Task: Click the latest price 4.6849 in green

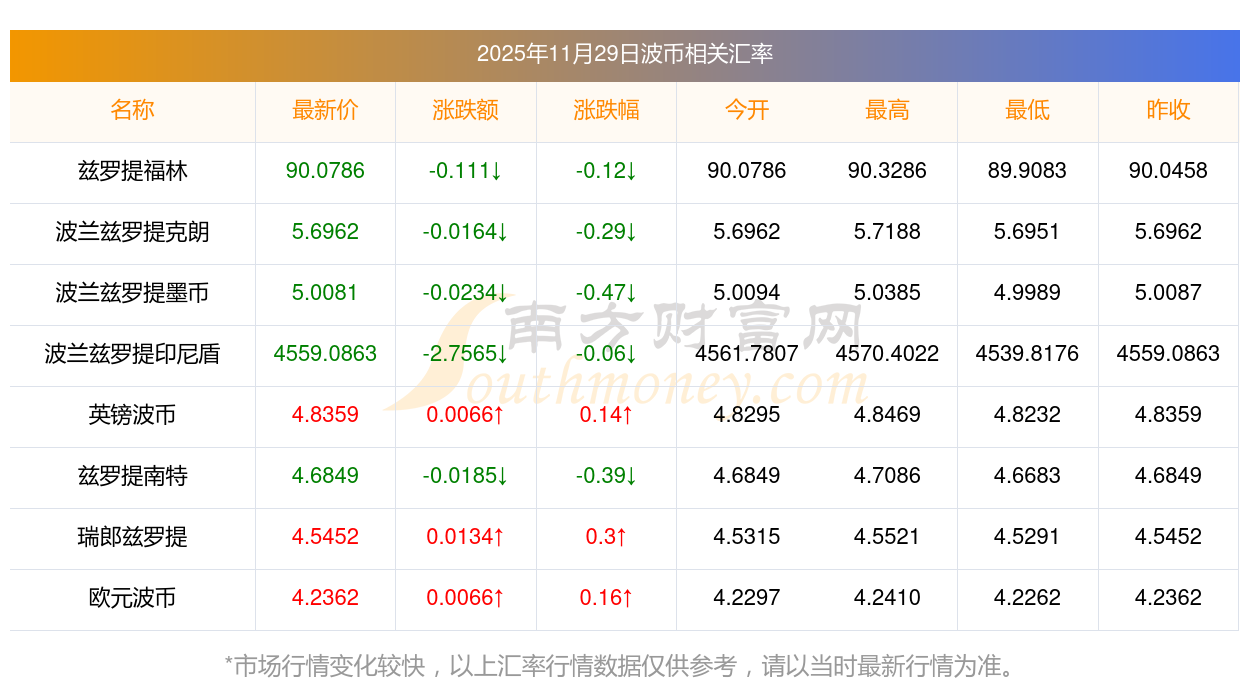Action: tap(325, 476)
